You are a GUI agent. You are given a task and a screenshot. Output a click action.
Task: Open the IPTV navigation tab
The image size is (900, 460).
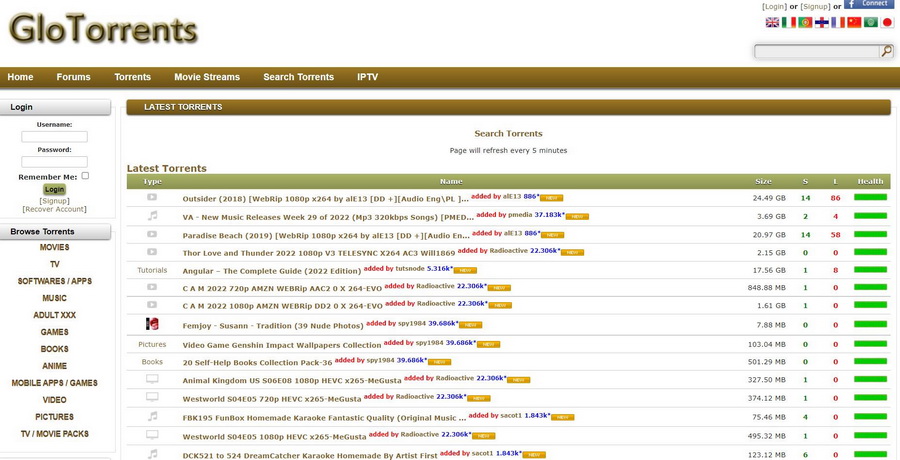367,77
